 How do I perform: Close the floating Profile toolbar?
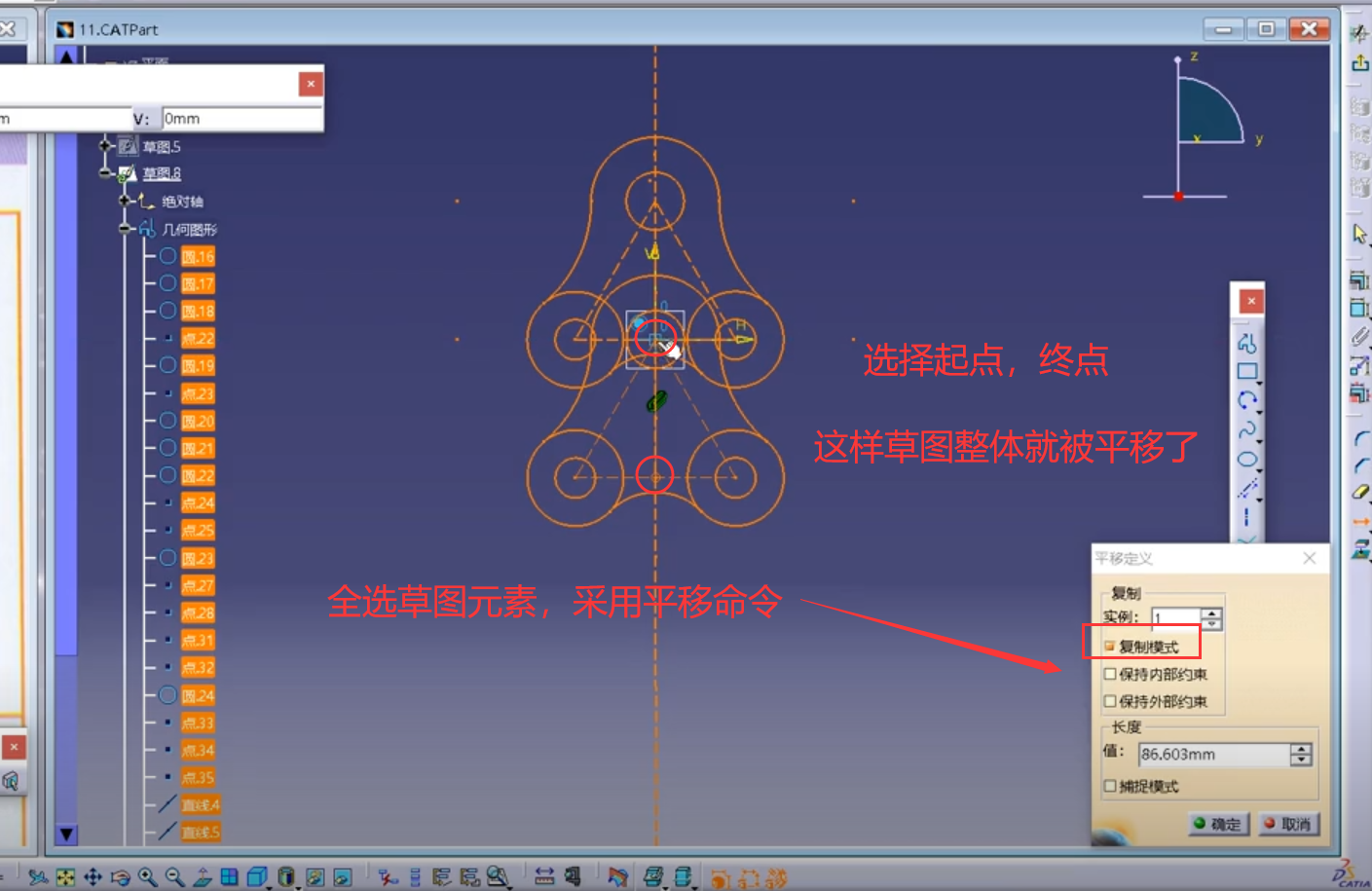[x=1251, y=301]
